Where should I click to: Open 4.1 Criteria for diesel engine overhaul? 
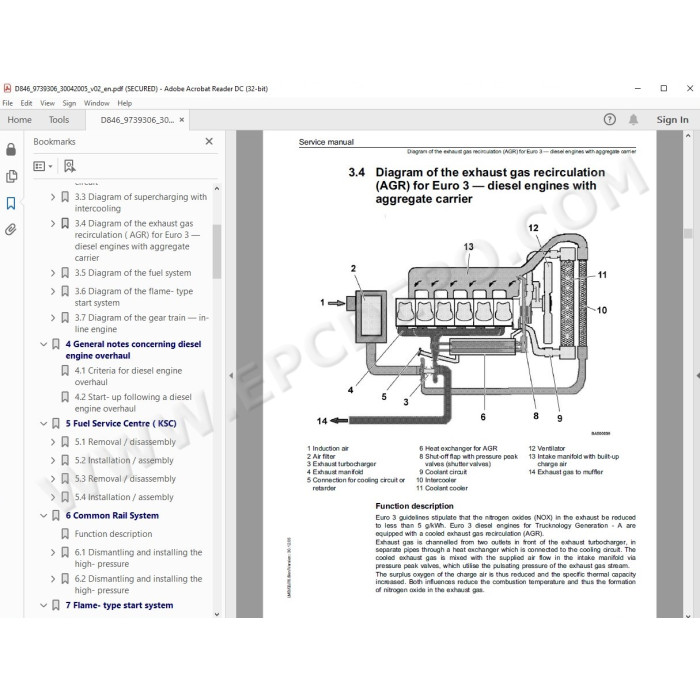click(128, 376)
